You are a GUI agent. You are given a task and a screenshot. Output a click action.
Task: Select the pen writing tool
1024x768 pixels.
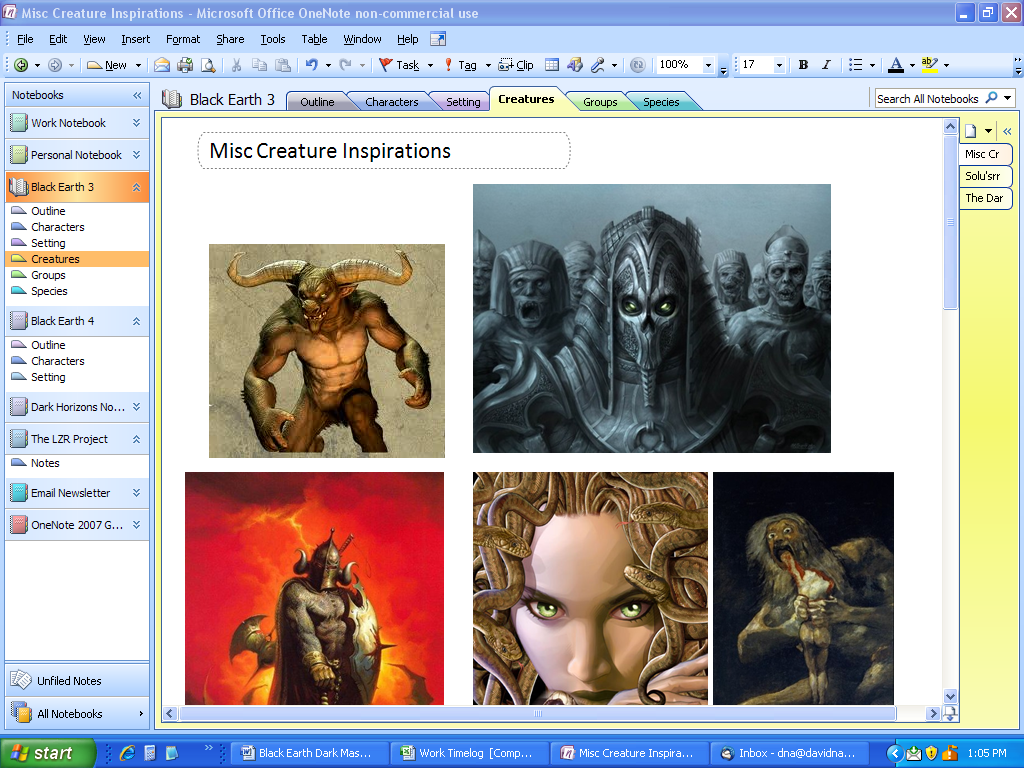(x=598, y=65)
